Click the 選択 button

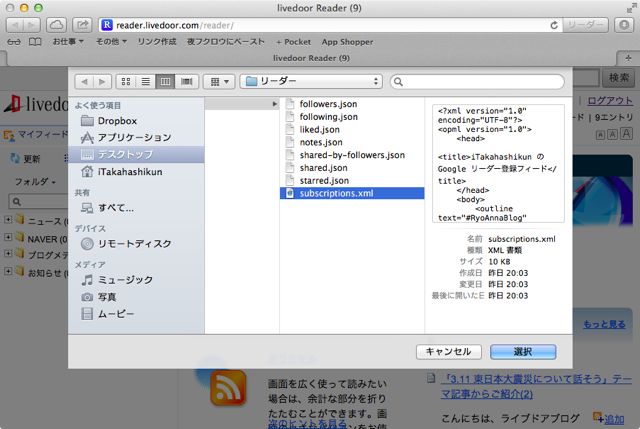[523, 352]
